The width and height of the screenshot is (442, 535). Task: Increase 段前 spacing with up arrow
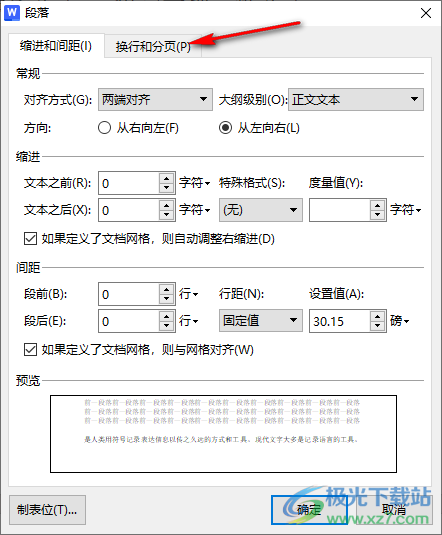pos(167,290)
